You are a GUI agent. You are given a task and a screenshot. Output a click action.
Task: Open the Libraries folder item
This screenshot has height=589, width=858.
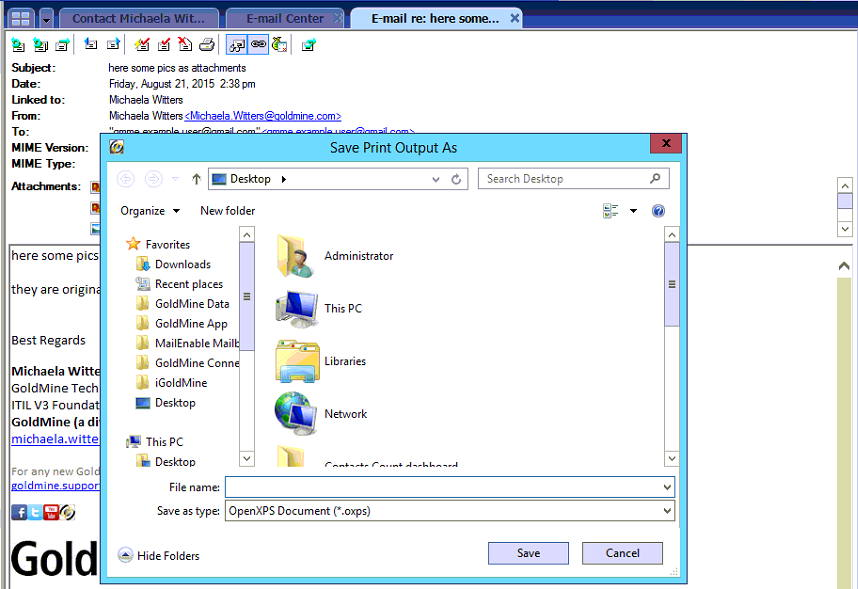tap(345, 361)
